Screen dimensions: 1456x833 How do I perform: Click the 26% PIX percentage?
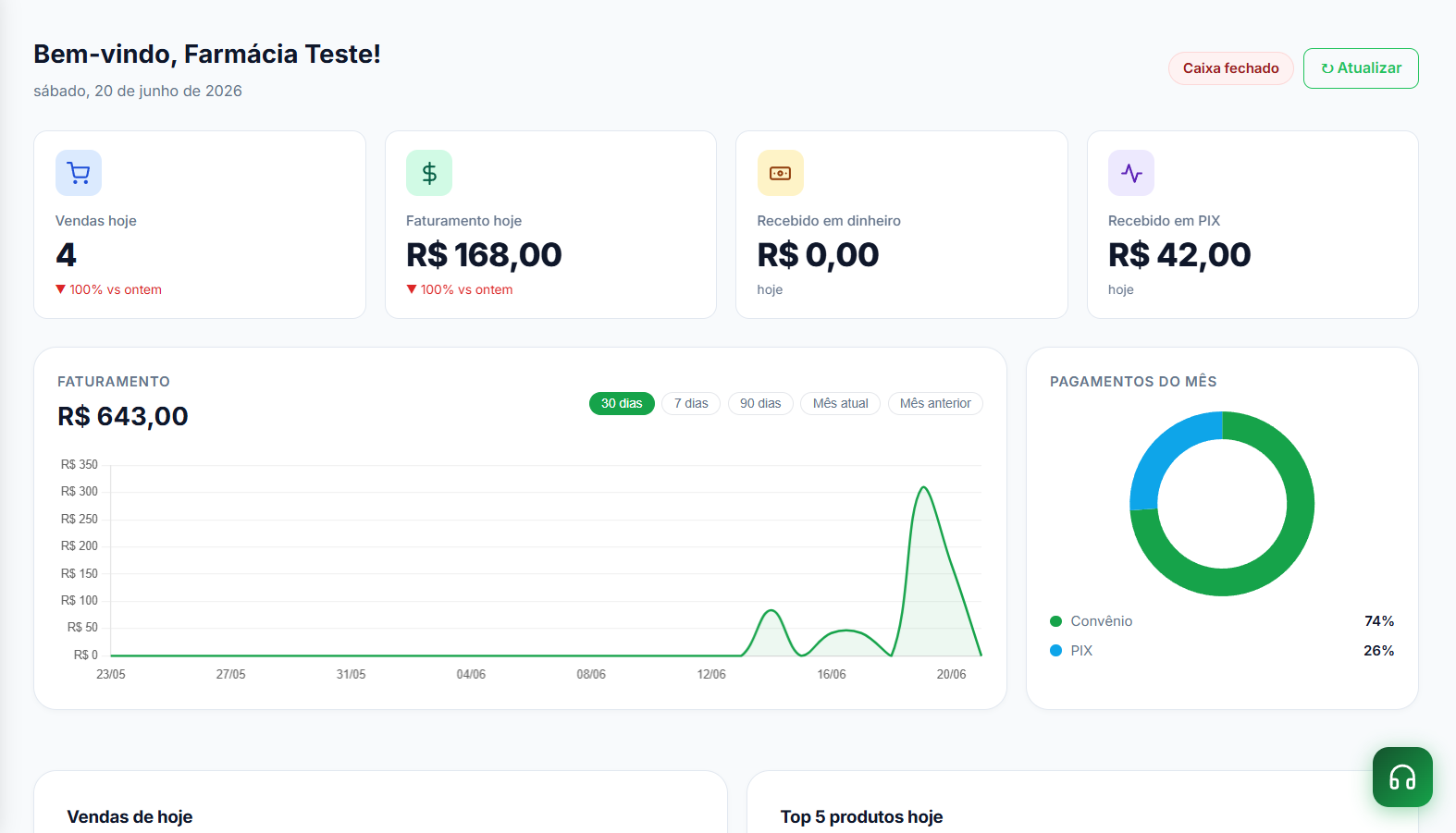point(1378,651)
